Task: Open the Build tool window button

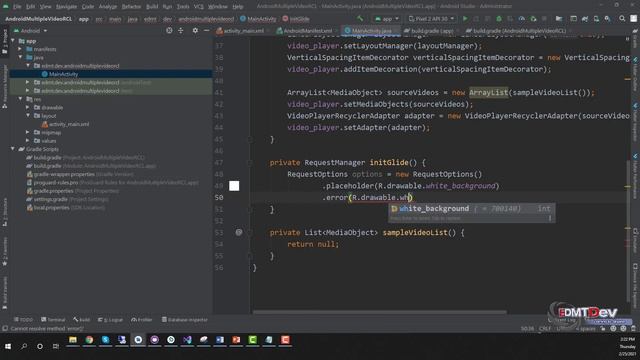Action: tap(82, 320)
